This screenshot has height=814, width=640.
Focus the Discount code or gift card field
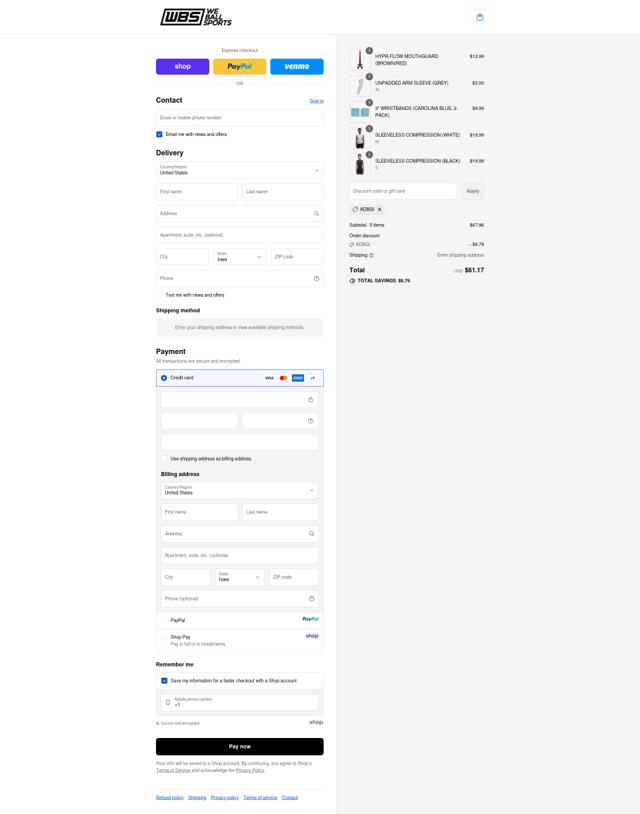click(x=403, y=191)
